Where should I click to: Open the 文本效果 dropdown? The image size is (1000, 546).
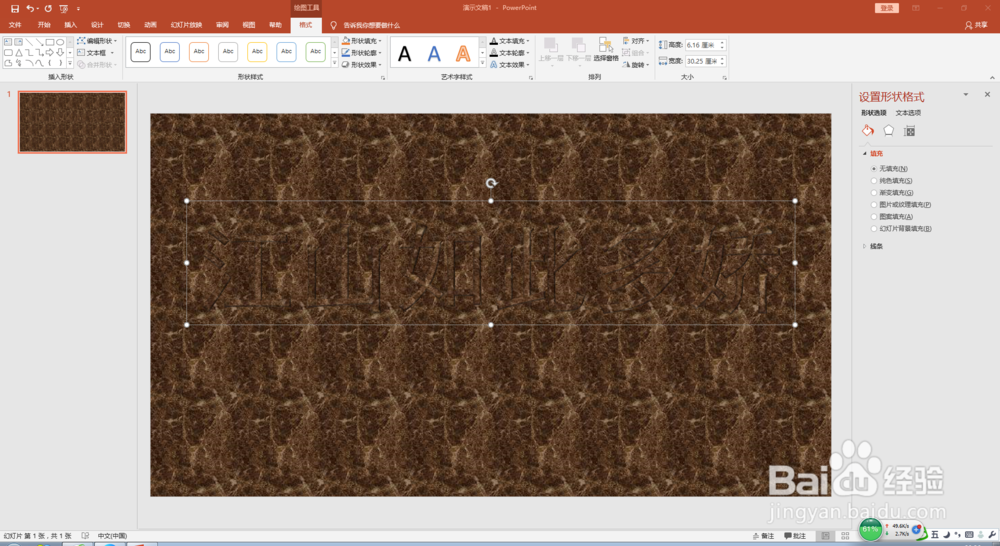coord(510,64)
